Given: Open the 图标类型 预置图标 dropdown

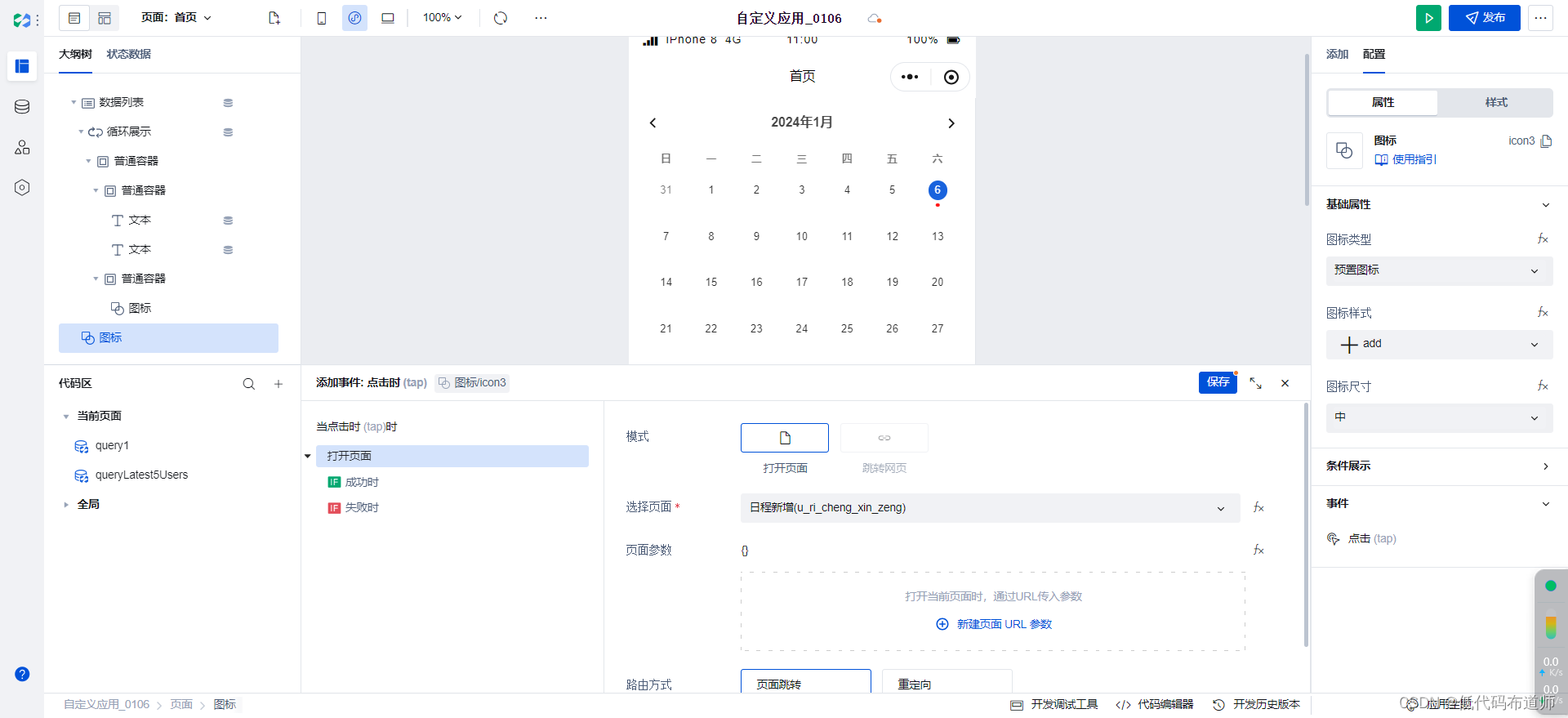Looking at the screenshot, I should [x=1439, y=271].
